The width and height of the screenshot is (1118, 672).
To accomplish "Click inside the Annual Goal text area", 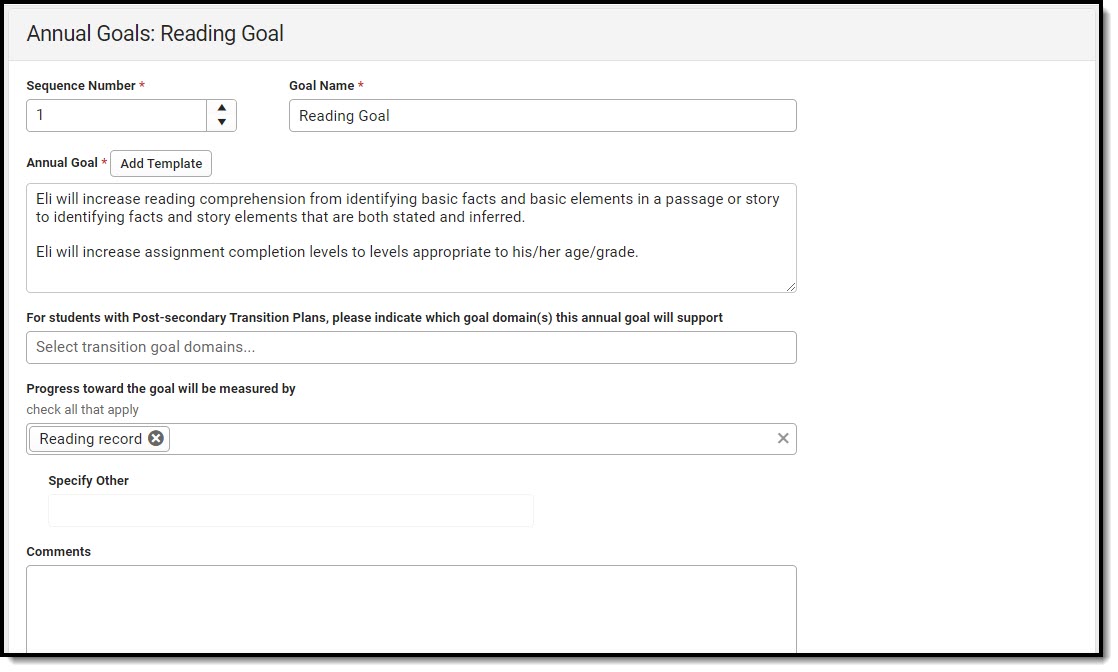I will point(411,270).
